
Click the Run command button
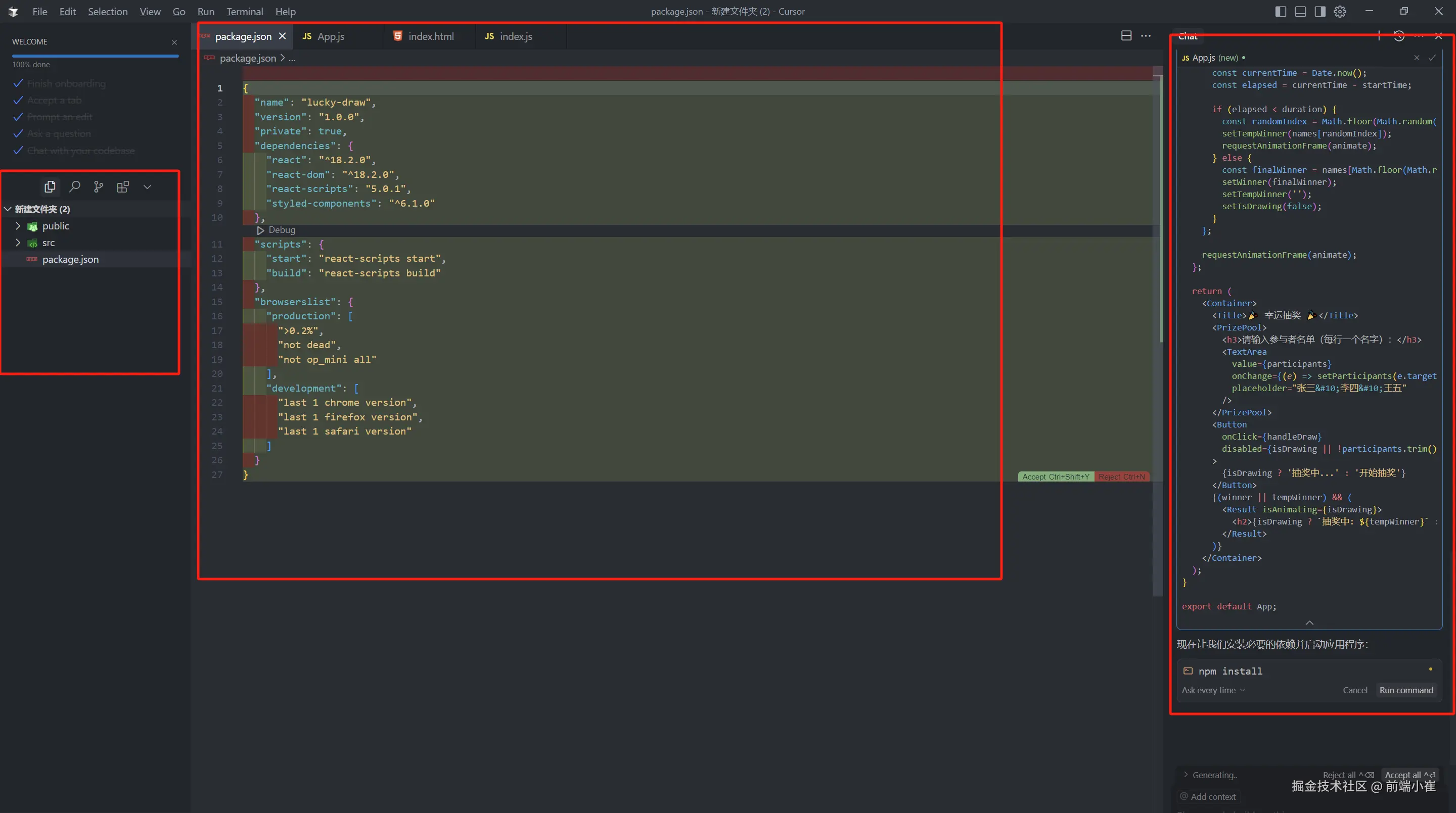1405,690
